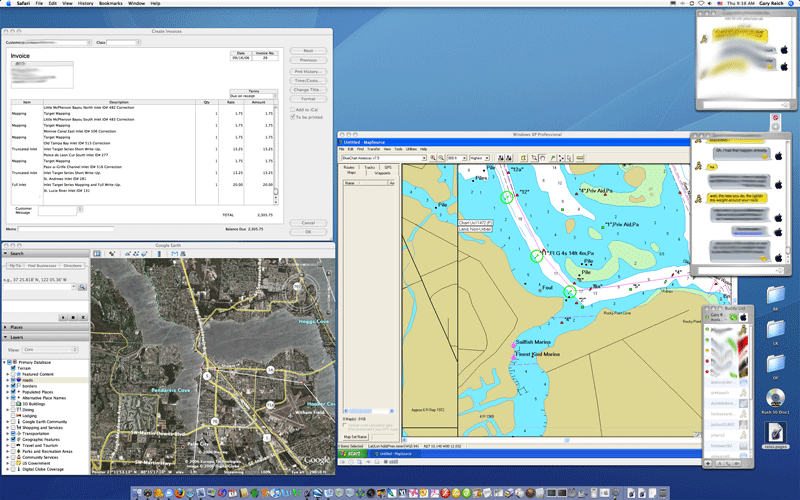Click the Apple menu icon
The image size is (800, 500).
(x=8, y=3)
